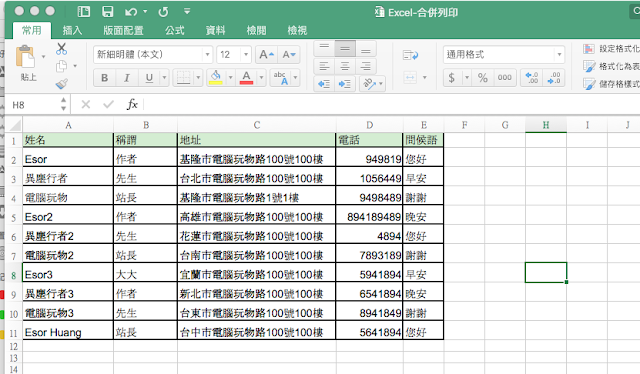
Task: Click the text orientation icon
Action: pos(369,84)
